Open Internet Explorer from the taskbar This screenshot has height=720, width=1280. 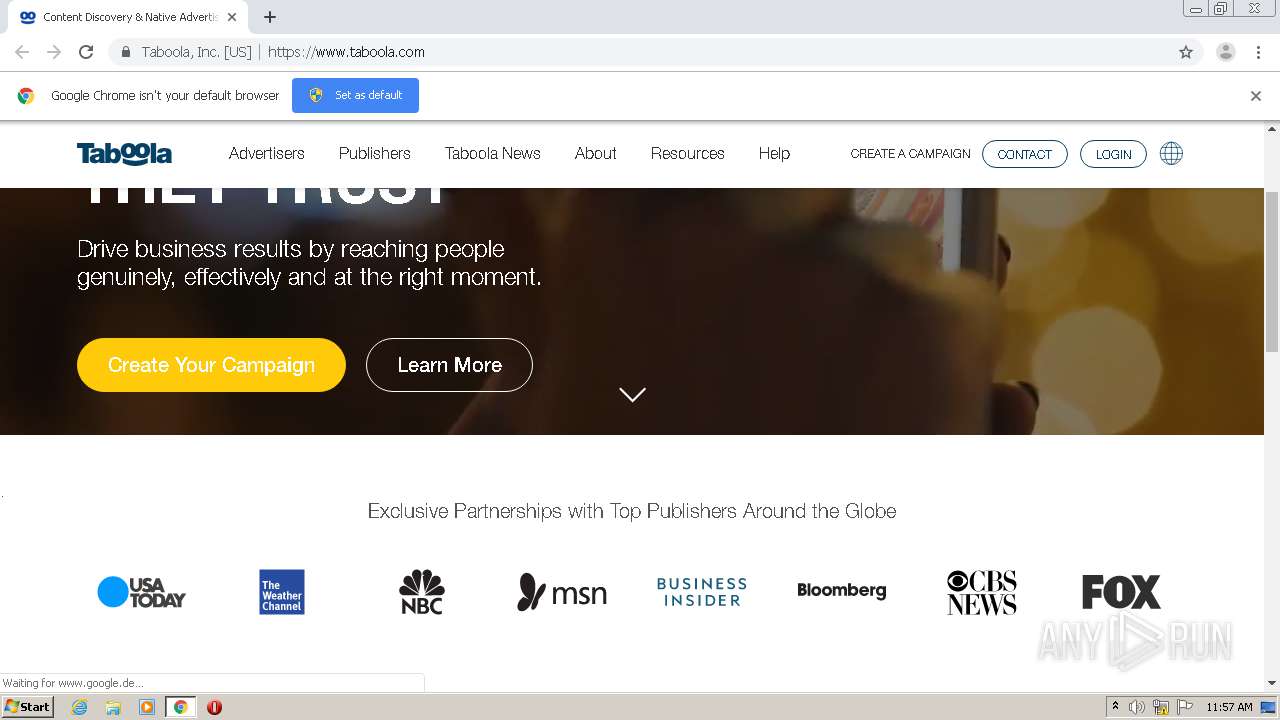[80, 707]
